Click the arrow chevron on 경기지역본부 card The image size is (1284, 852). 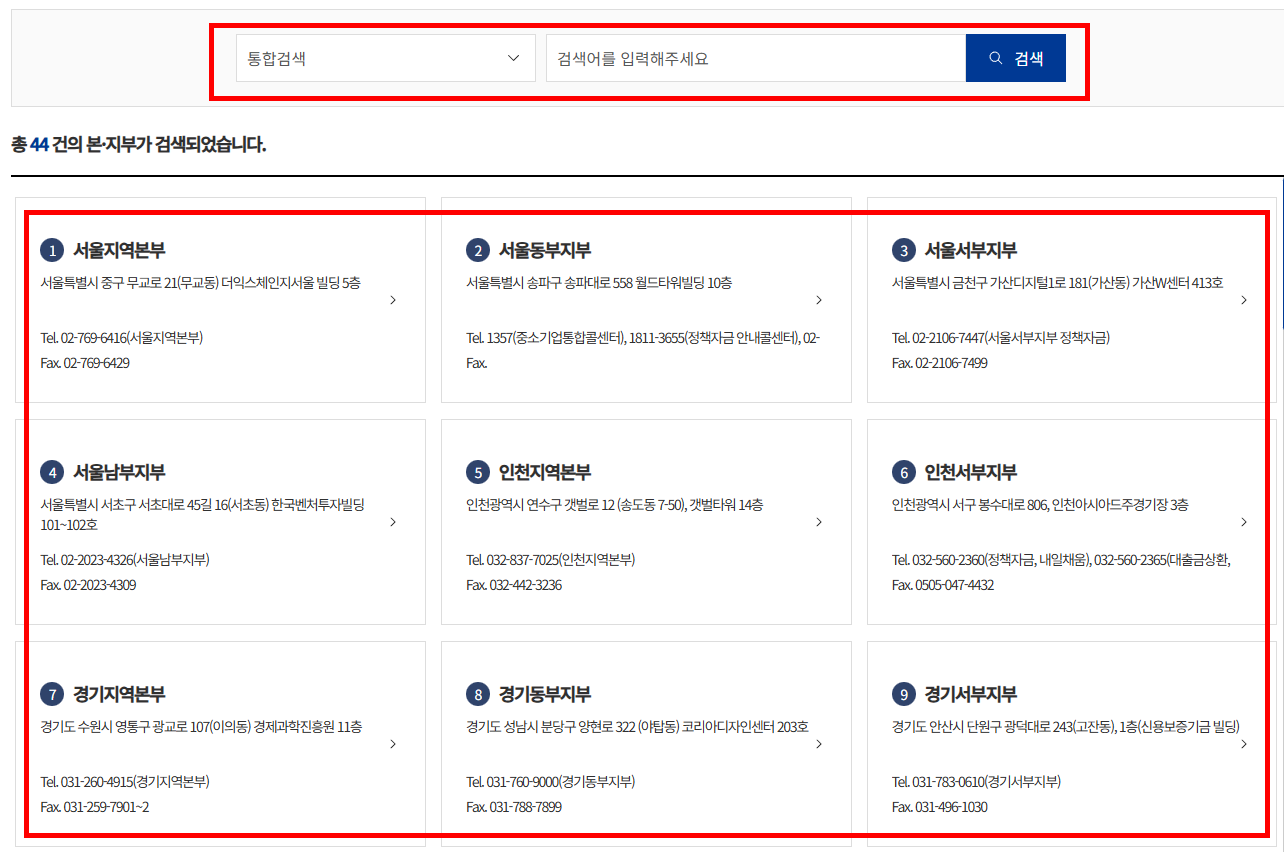point(393,744)
